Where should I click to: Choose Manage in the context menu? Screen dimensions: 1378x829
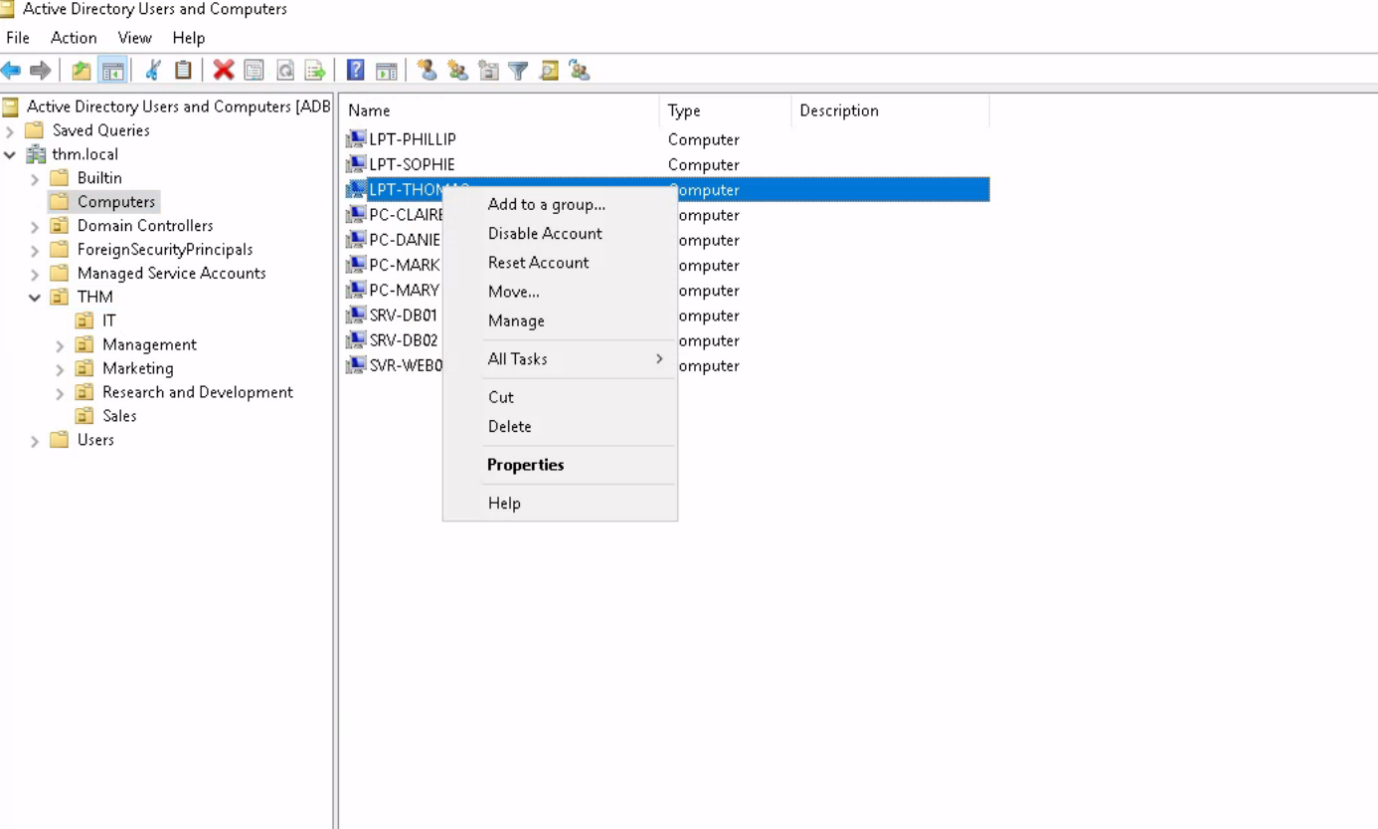[560, 320]
